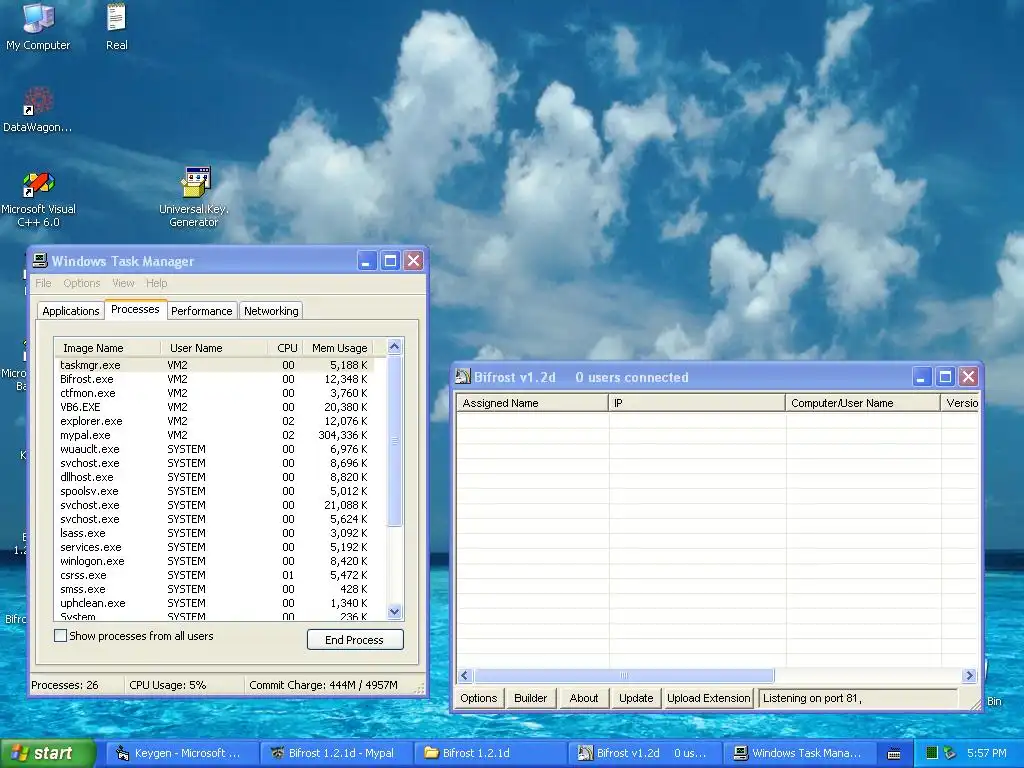Select the services.exe process row
Screen dimensions: 1024x768
214,547
